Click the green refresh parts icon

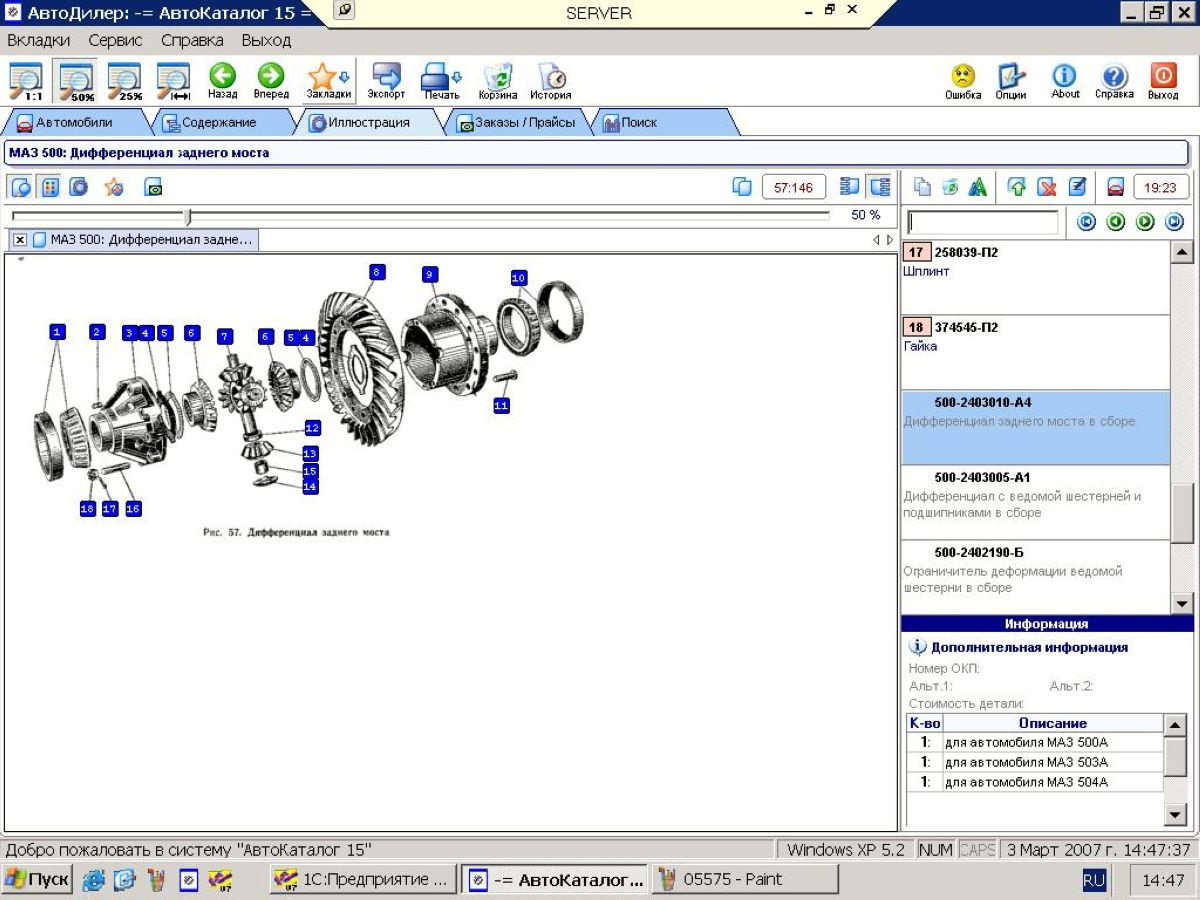click(950, 187)
